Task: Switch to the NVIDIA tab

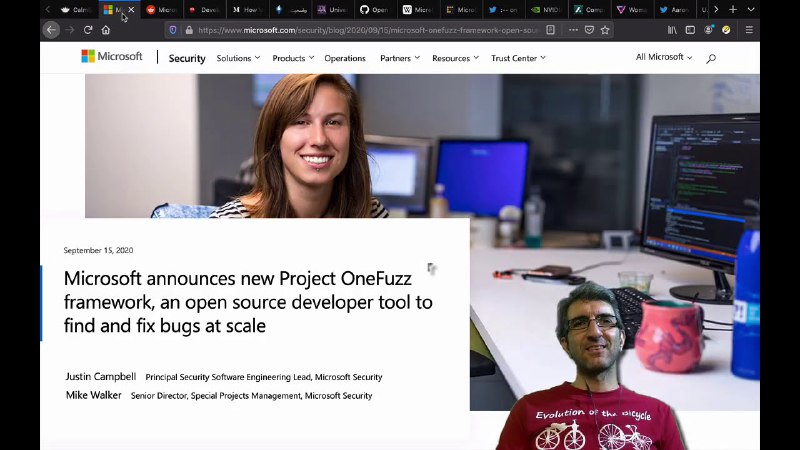Action: click(x=545, y=9)
